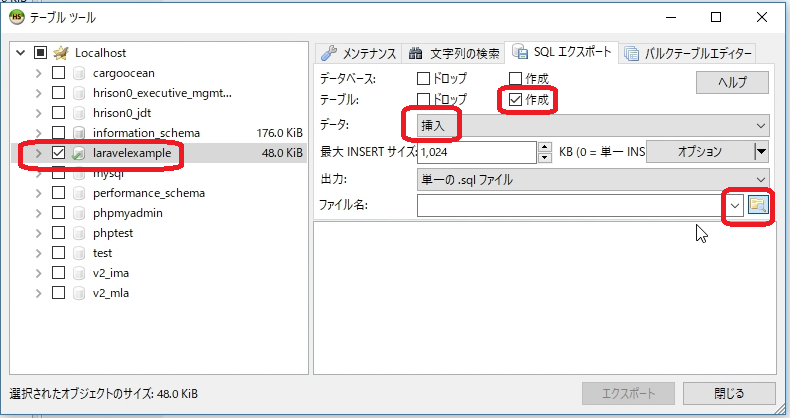The height and width of the screenshot is (418, 790).
Task: Click the phpmyadmin database icon
Action: [x=79, y=213]
